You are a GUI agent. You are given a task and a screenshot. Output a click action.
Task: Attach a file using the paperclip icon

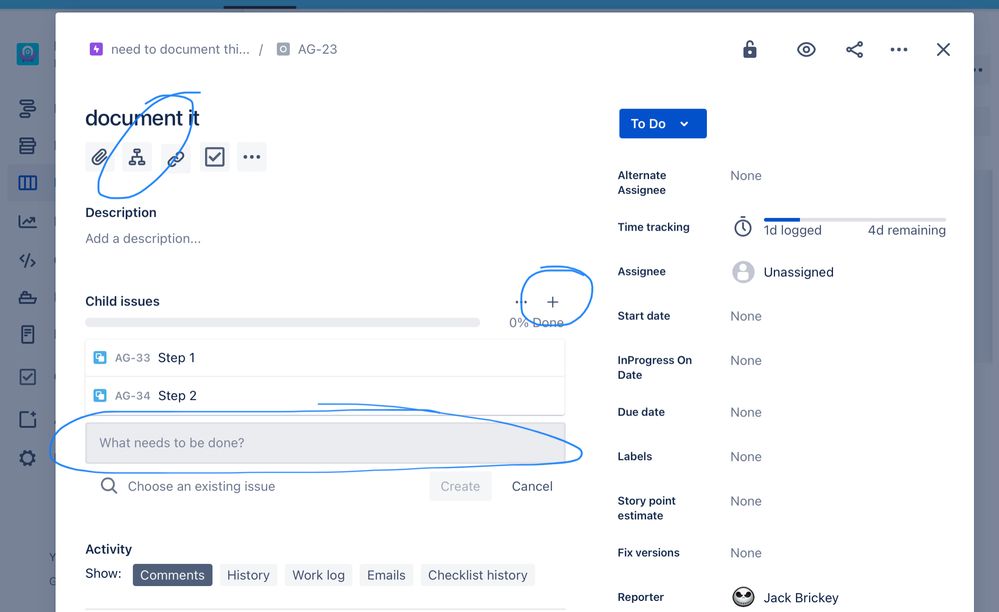99,156
